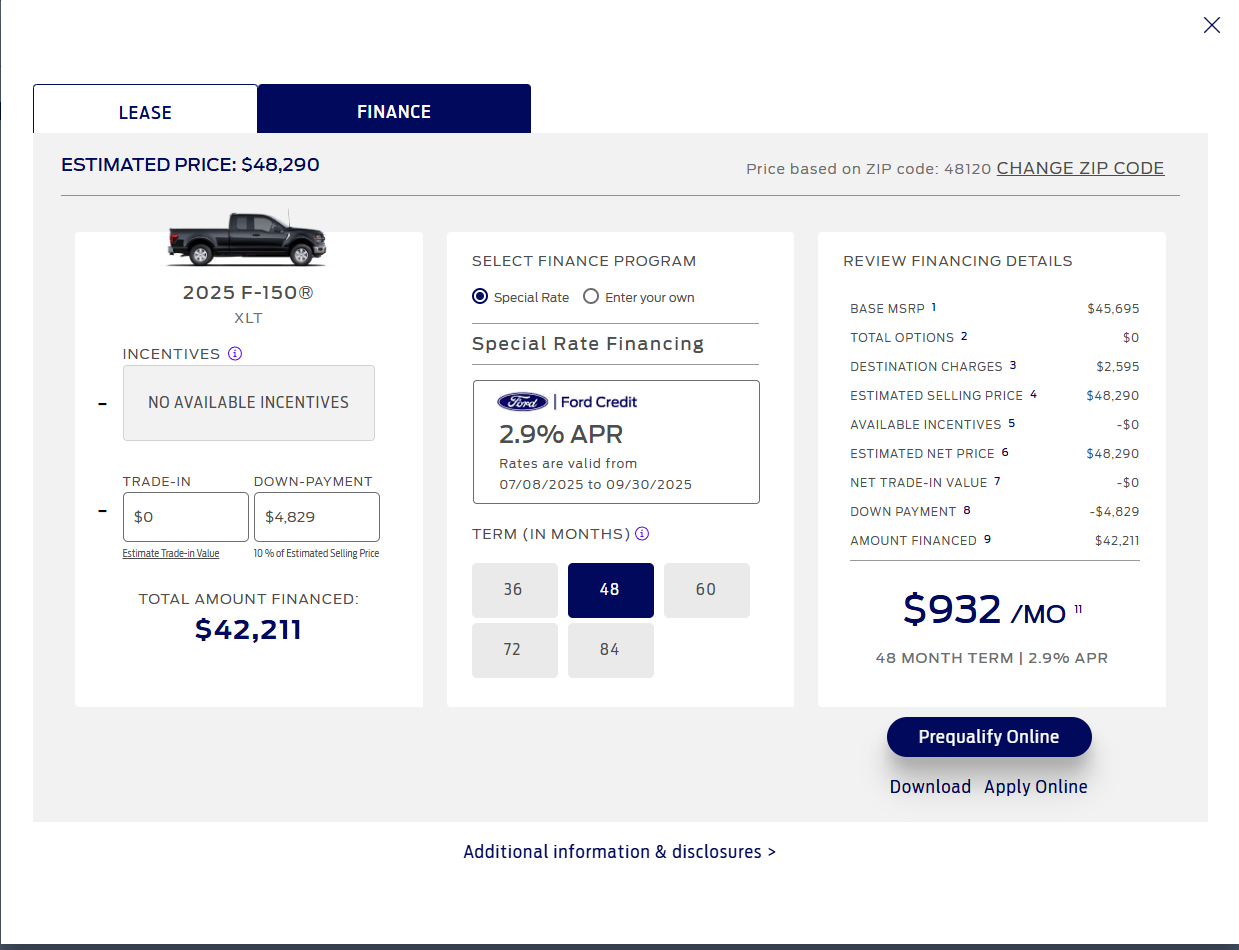
Task: Expand Additional information & disclosures
Action: click(x=620, y=852)
